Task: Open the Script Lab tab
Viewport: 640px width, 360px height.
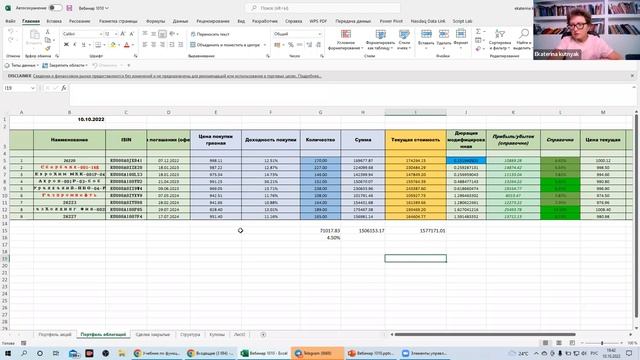Action: pyautogui.click(x=462, y=21)
